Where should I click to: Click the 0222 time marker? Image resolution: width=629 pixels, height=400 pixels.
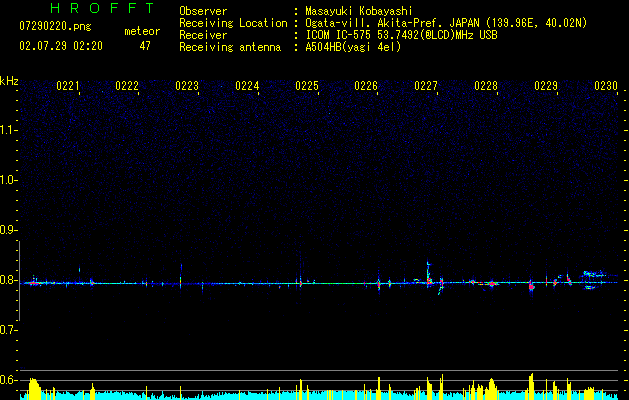click(127, 86)
